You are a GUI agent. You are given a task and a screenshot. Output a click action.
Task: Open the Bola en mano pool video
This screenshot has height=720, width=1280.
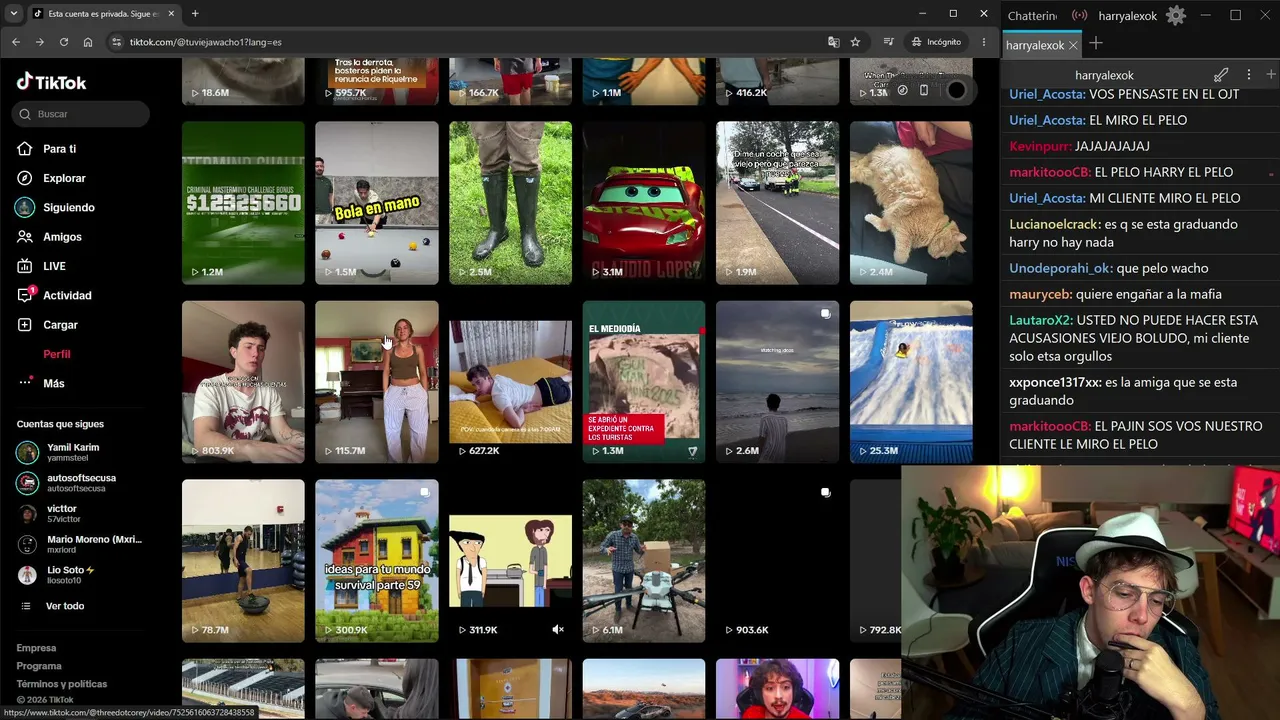click(377, 203)
